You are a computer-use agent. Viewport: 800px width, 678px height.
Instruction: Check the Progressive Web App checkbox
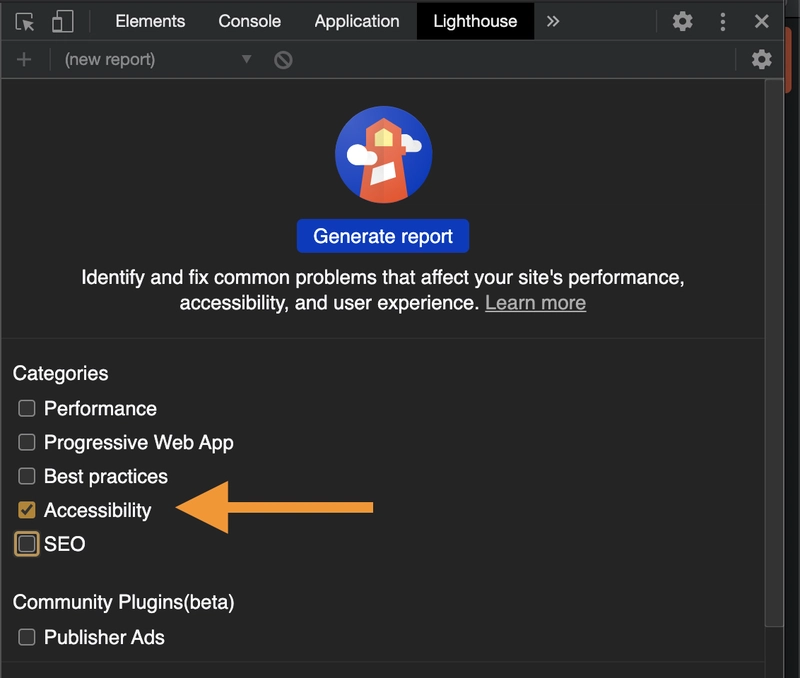(27, 442)
